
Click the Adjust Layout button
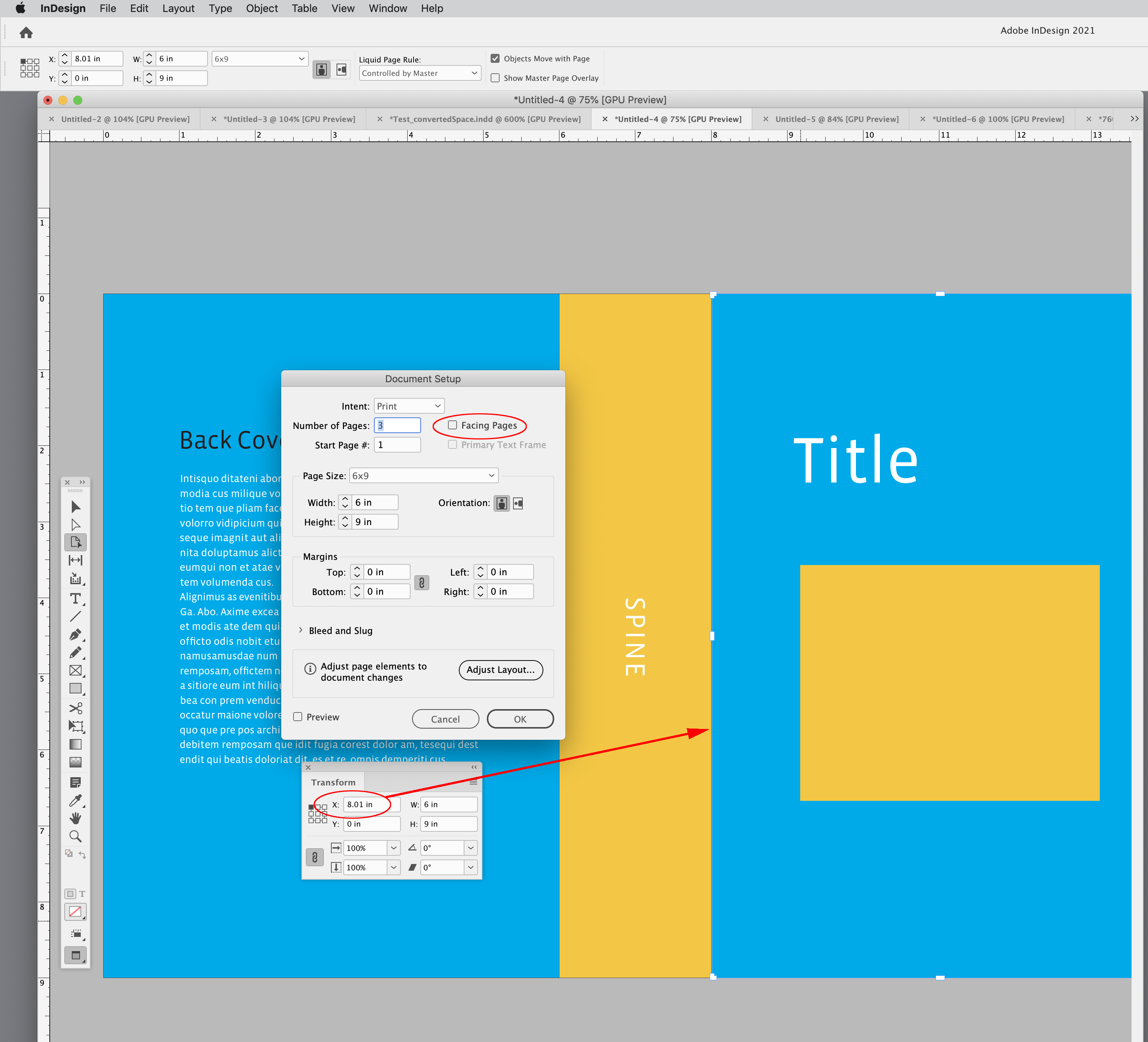tap(500, 669)
